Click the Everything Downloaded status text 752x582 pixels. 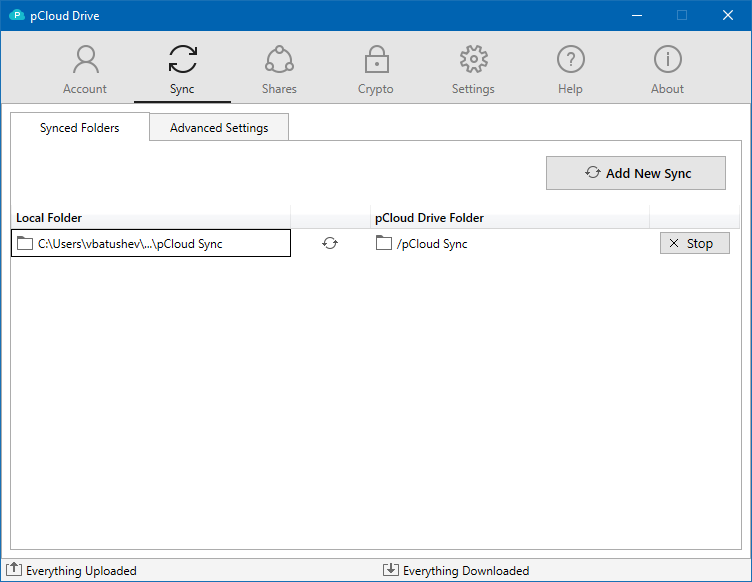coord(466,570)
